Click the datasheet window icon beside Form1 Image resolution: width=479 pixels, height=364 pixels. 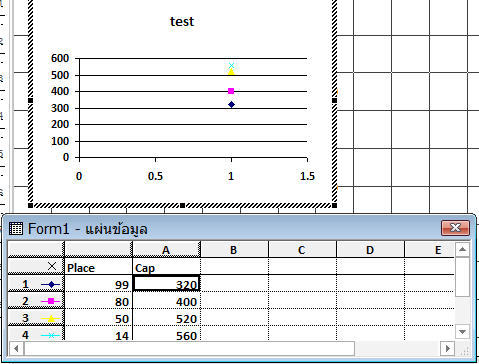coord(16,229)
